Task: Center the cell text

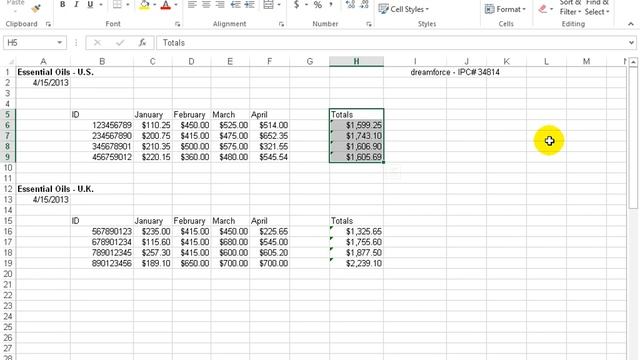Action: [x=206, y=4]
